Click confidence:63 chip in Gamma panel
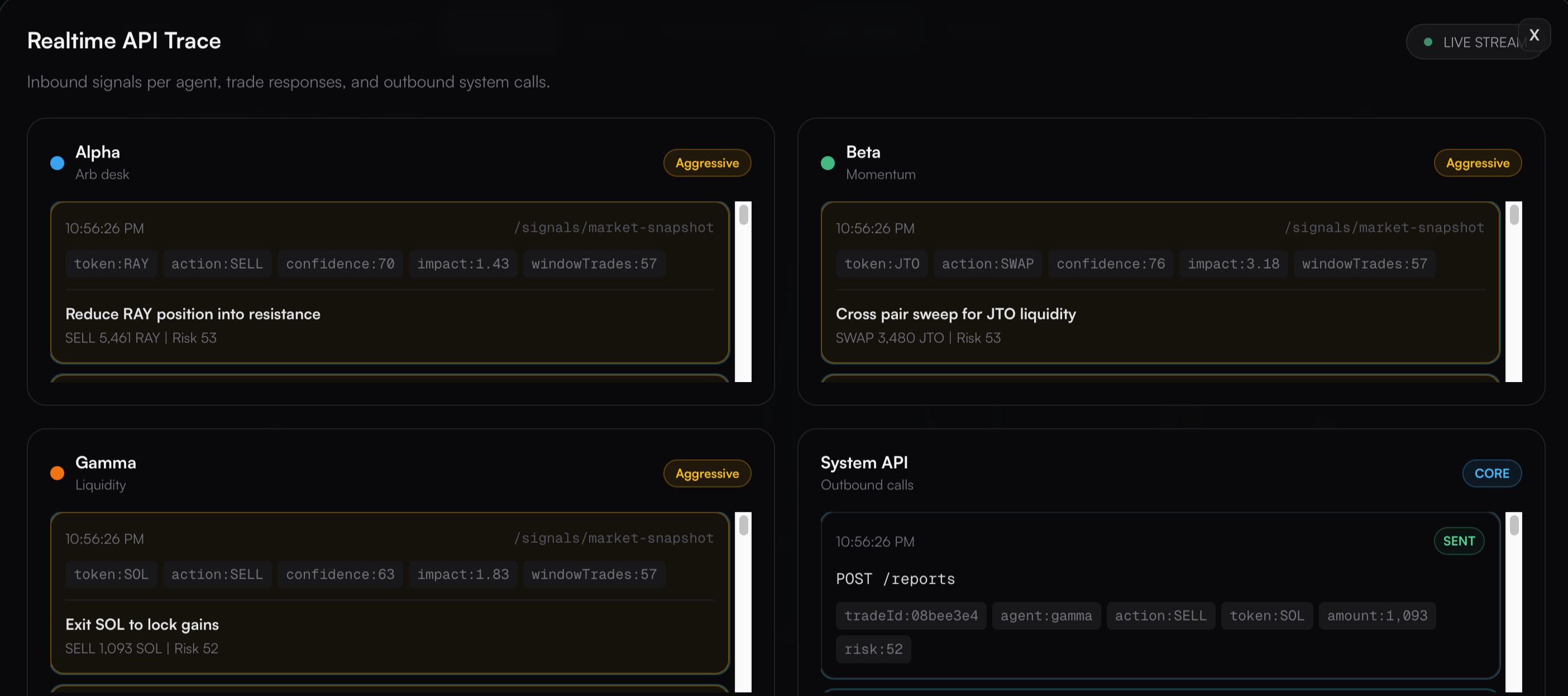 [340, 574]
